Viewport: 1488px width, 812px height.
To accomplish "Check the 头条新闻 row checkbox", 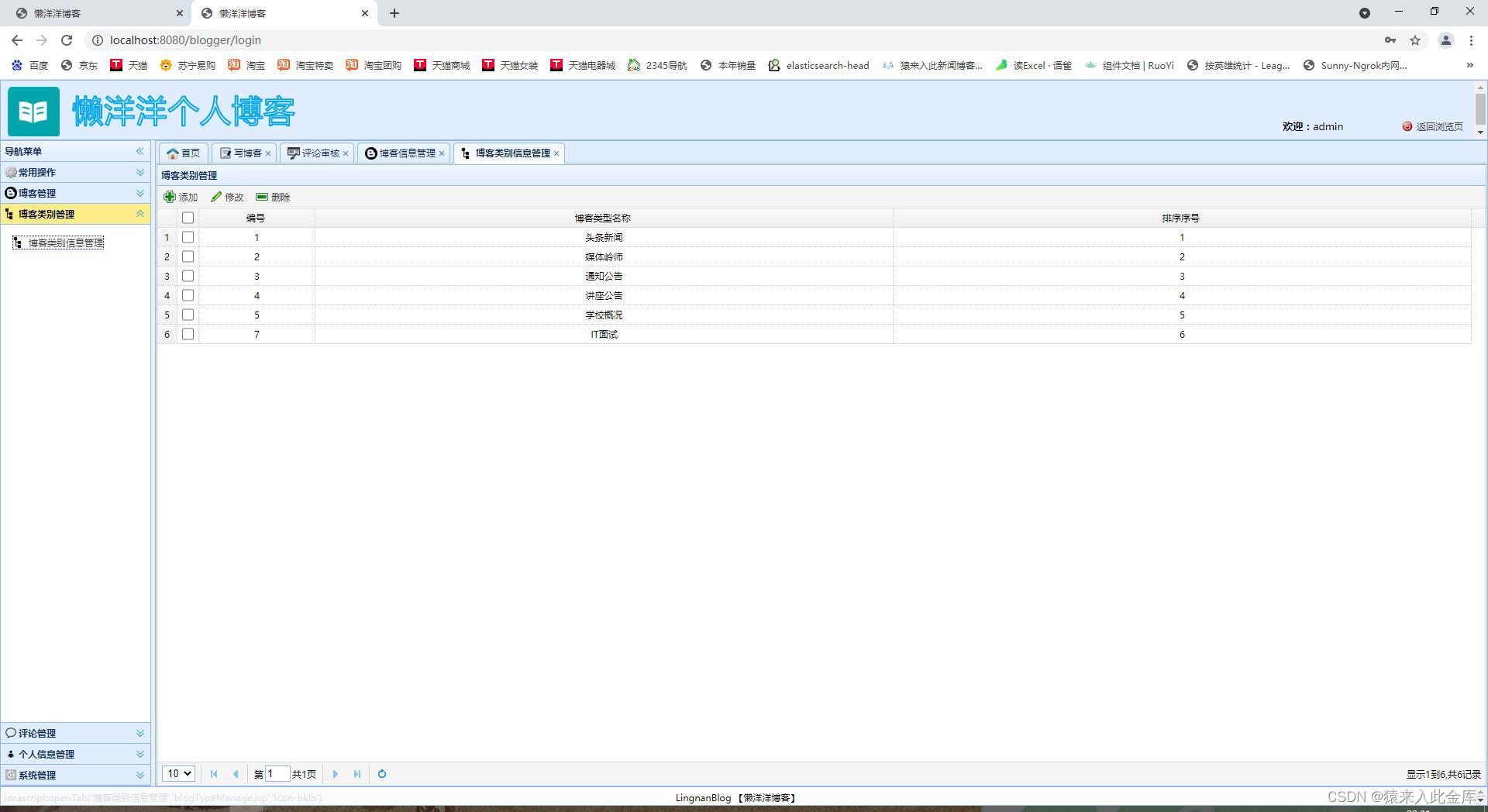I will [x=188, y=237].
